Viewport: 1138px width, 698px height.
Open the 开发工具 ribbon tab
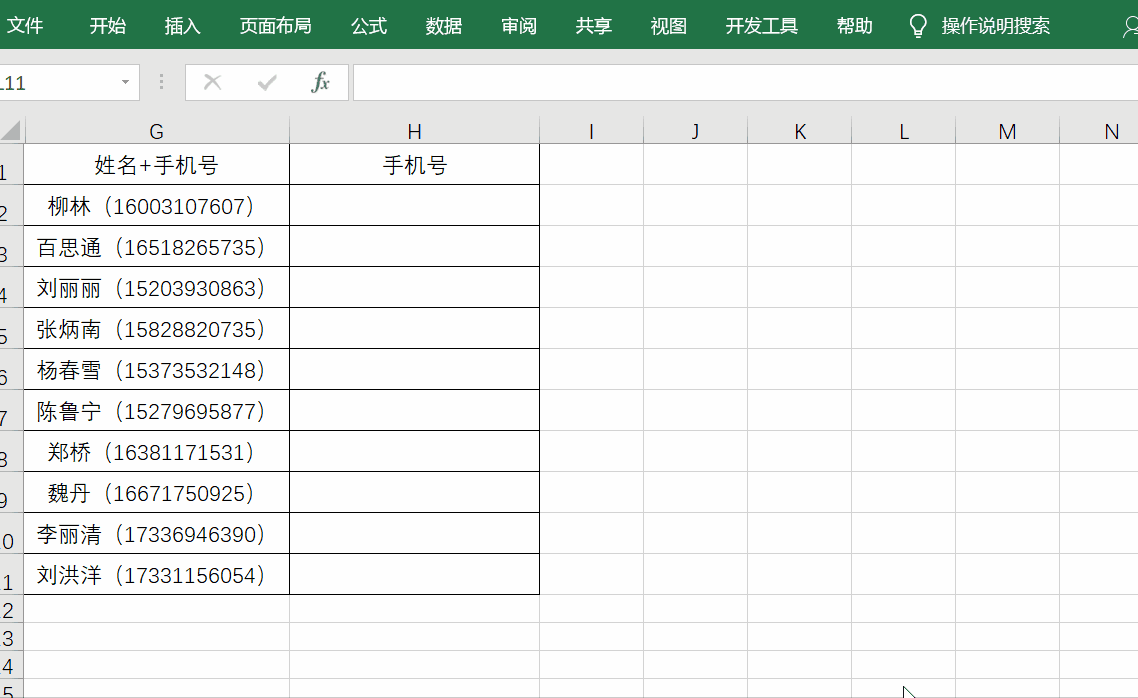pos(762,26)
